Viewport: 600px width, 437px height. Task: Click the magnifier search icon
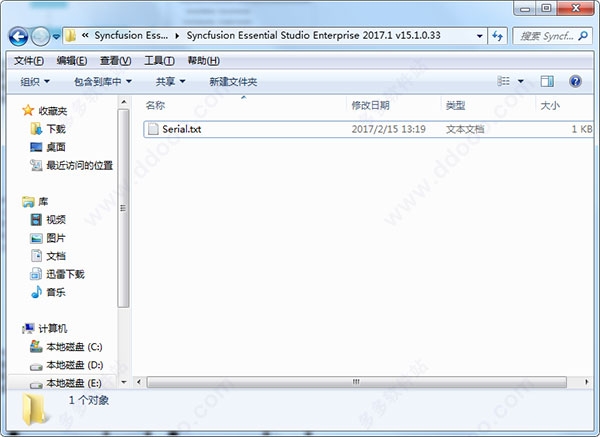coord(583,36)
